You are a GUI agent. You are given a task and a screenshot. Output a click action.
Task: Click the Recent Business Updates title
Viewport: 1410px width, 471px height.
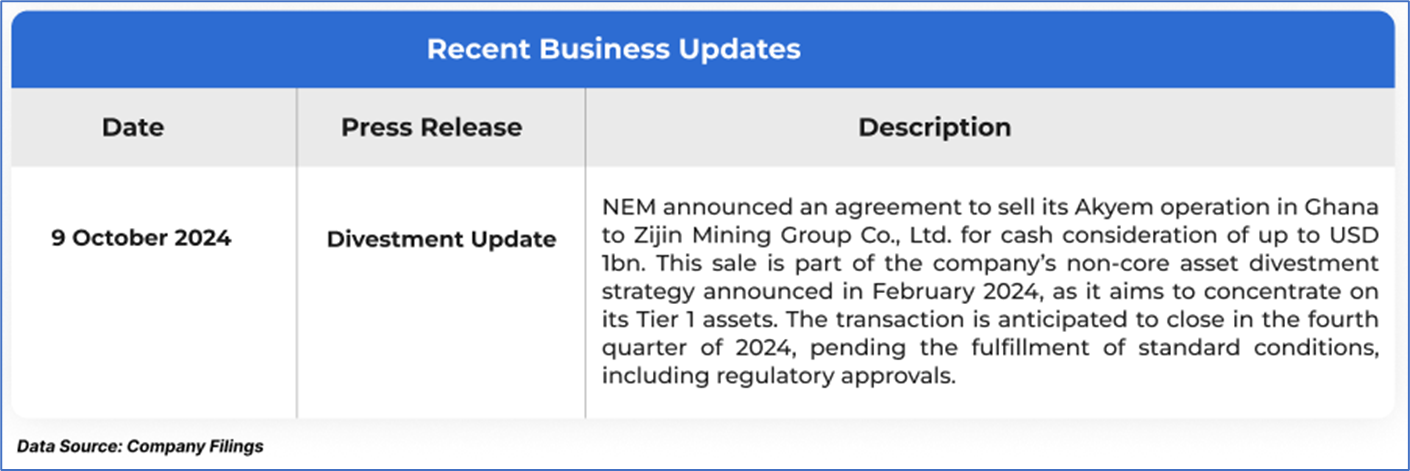click(613, 49)
